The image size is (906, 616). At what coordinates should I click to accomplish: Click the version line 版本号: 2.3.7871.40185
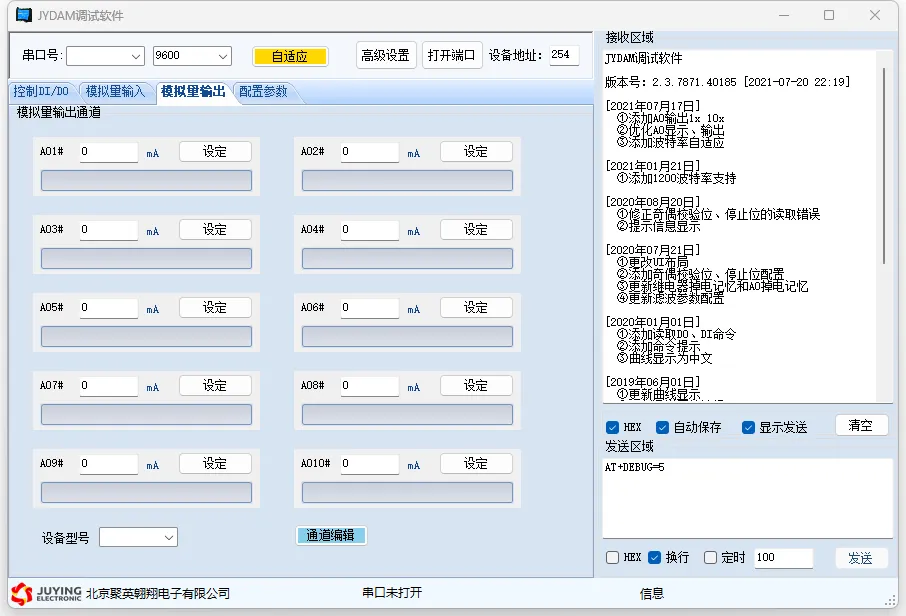click(727, 82)
